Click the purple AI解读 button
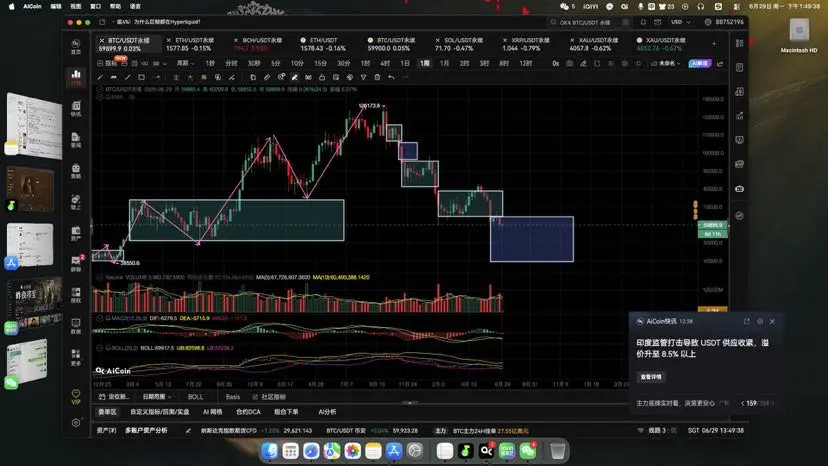 [699, 63]
